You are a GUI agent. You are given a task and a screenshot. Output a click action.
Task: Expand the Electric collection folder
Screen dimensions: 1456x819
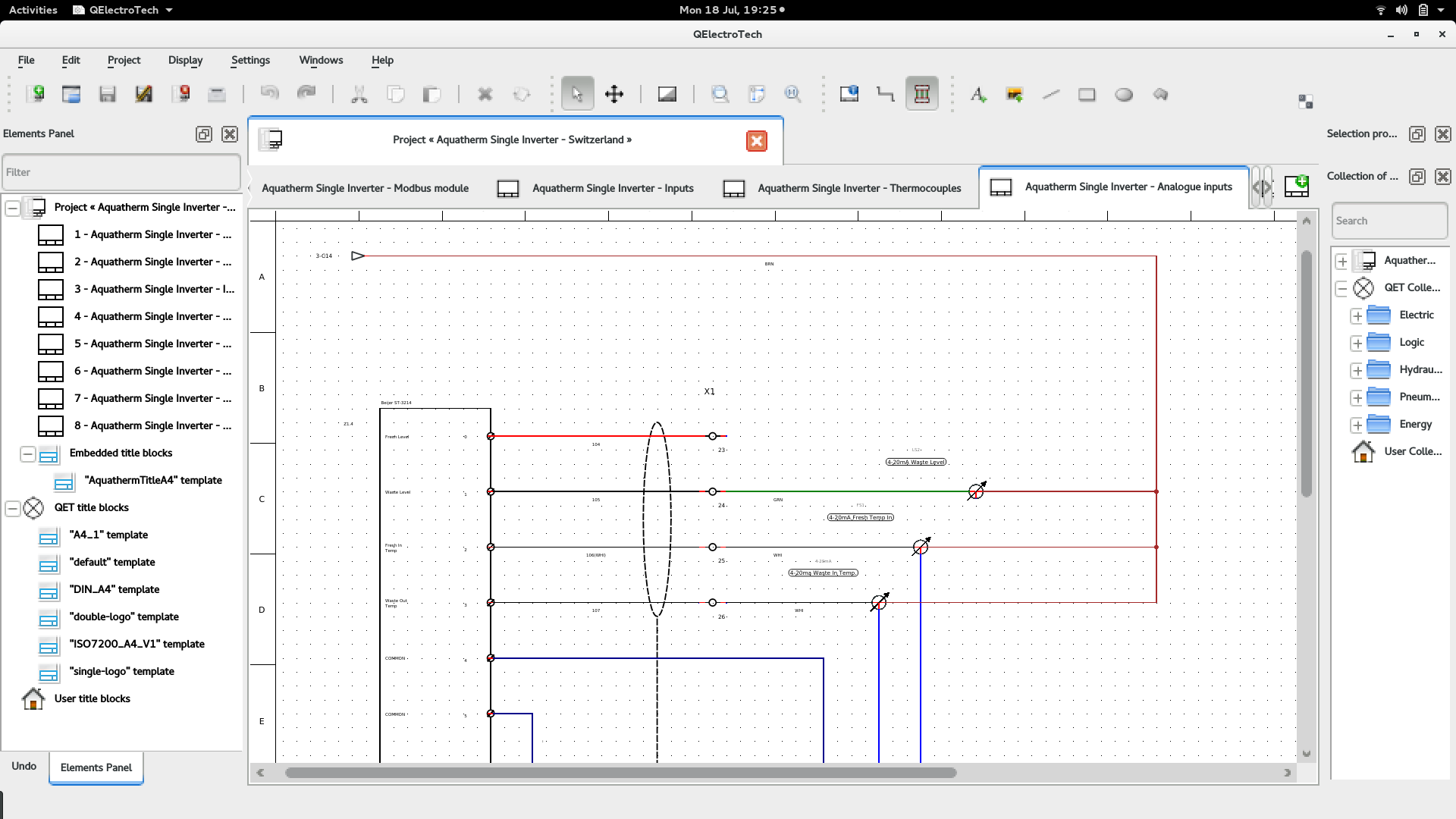click(x=1357, y=315)
